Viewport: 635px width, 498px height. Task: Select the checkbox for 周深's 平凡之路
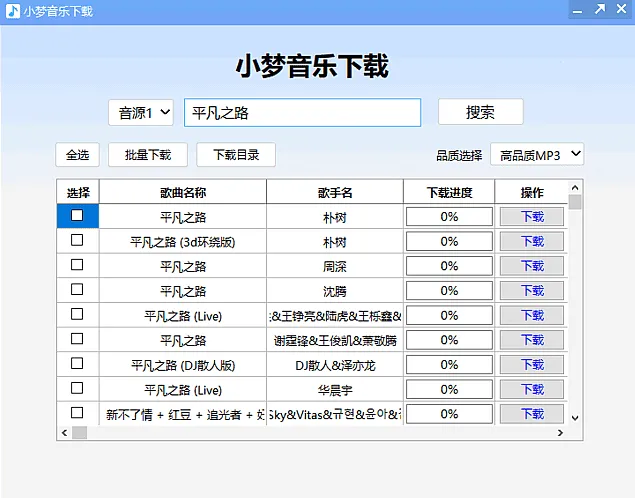click(77, 265)
